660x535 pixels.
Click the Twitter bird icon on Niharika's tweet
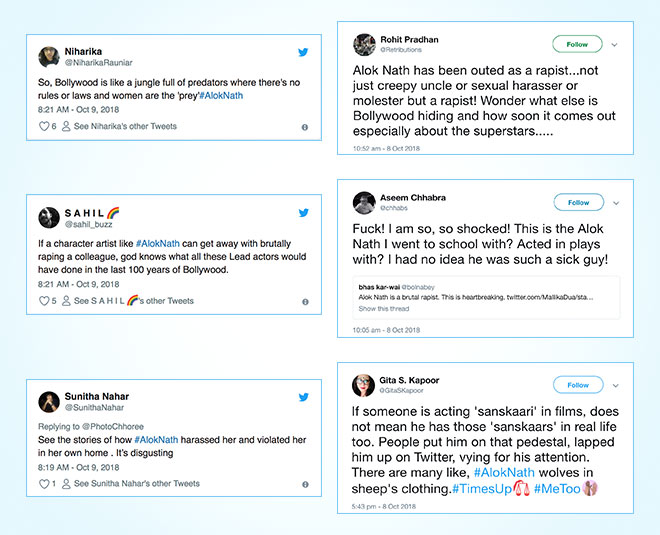tap(303, 51)
